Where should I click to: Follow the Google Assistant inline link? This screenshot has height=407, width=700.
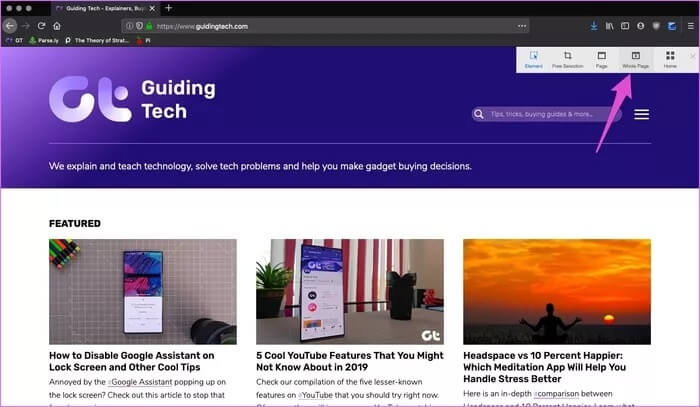[x=140, y=382]
